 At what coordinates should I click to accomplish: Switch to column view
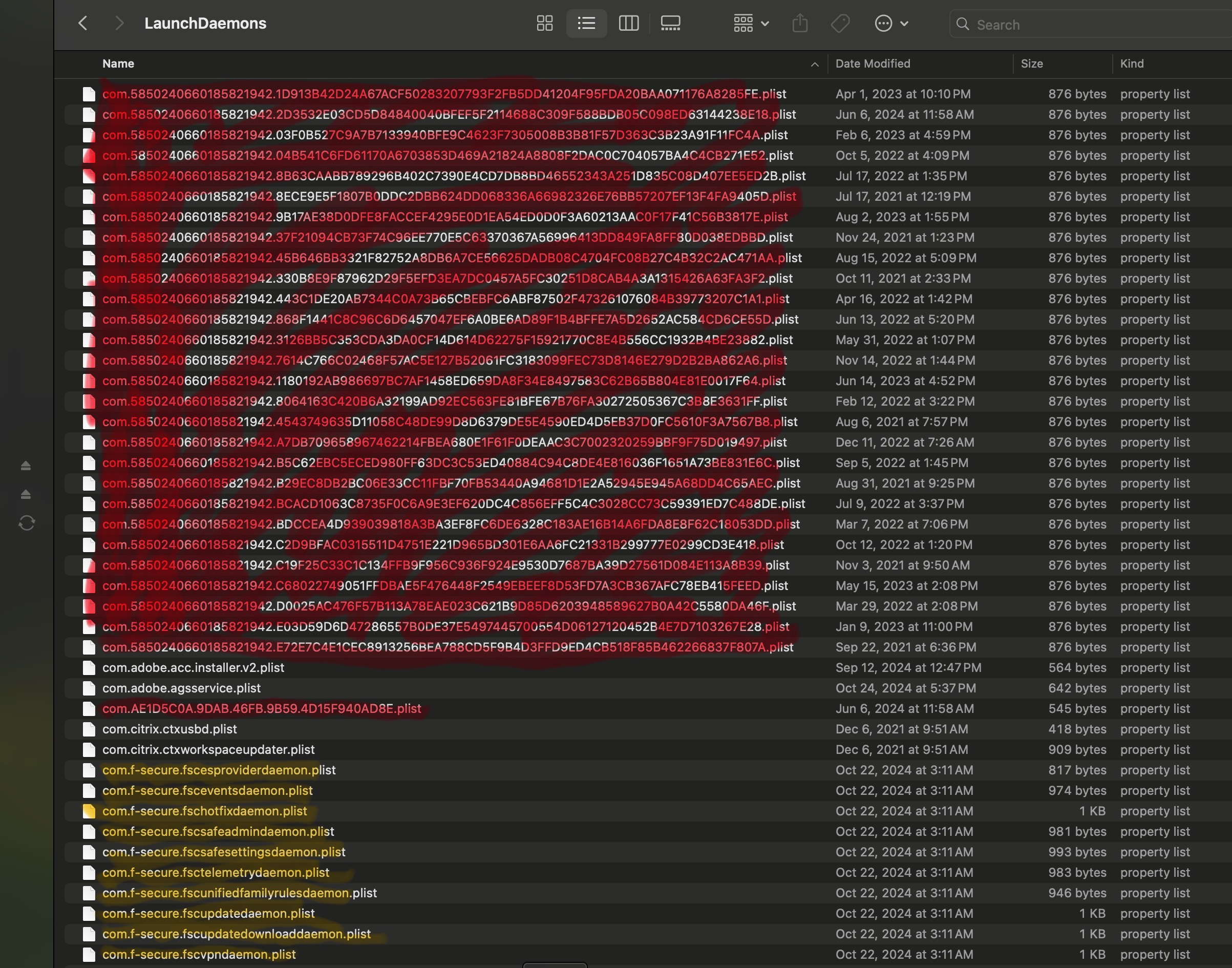point(628,23)
